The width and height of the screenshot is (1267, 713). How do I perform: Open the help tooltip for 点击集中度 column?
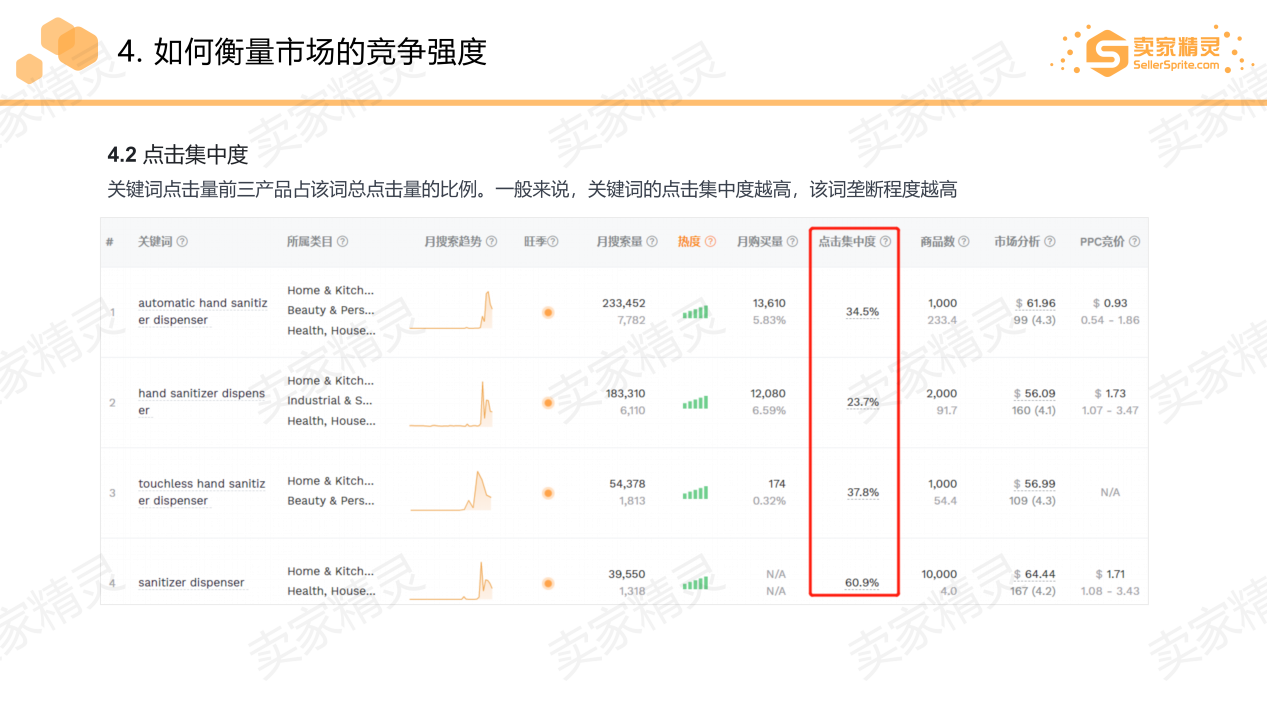(887, 241)
